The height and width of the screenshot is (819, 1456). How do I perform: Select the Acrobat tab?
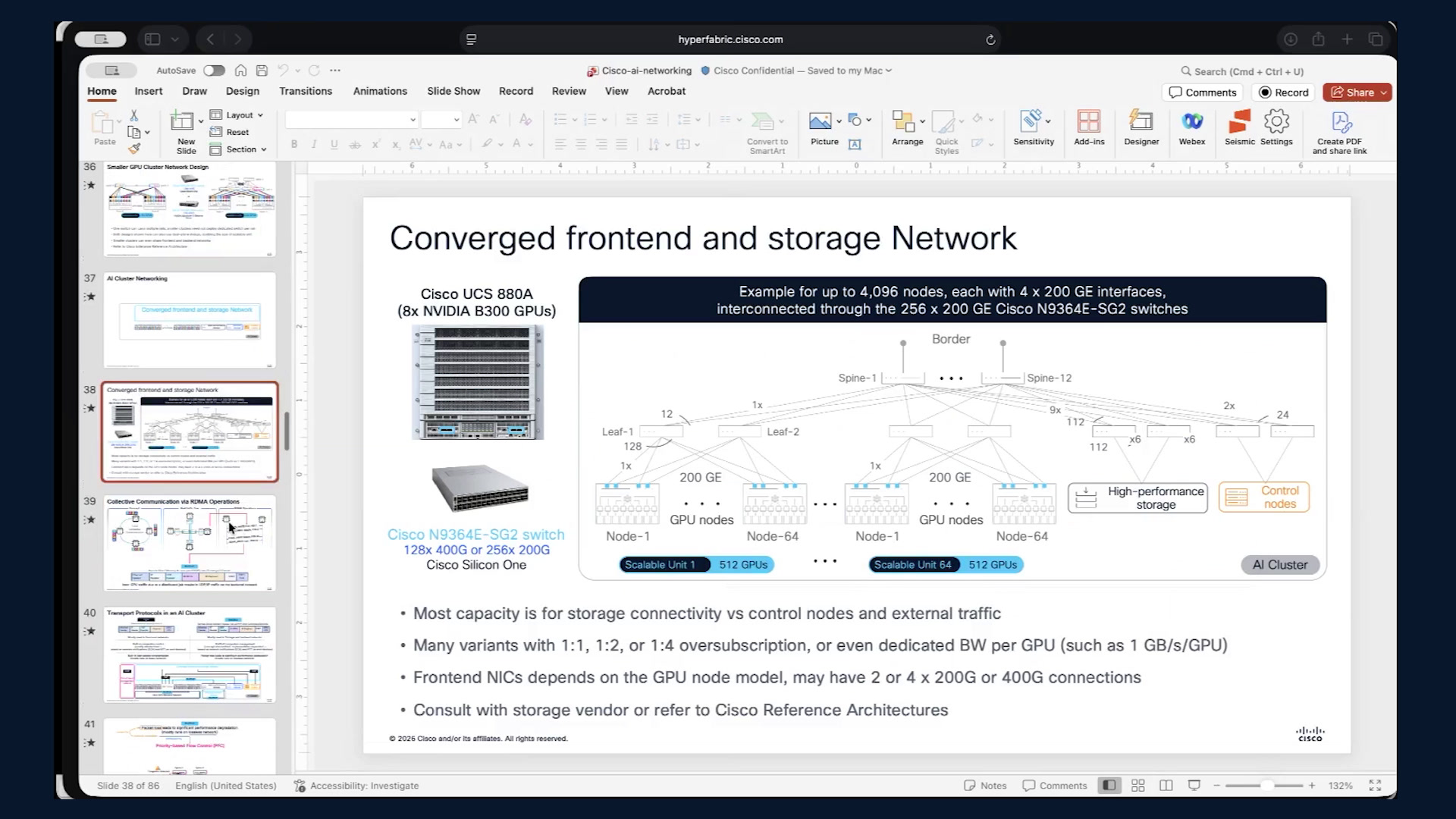pos(667,91)
